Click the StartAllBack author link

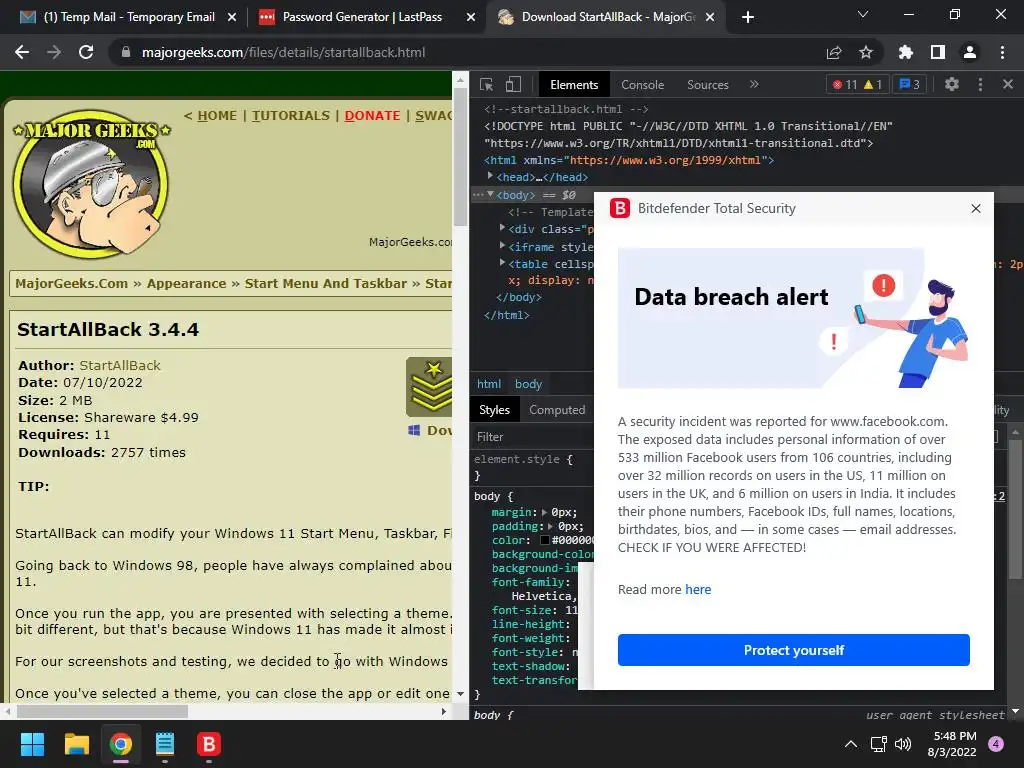click(120, 365)
